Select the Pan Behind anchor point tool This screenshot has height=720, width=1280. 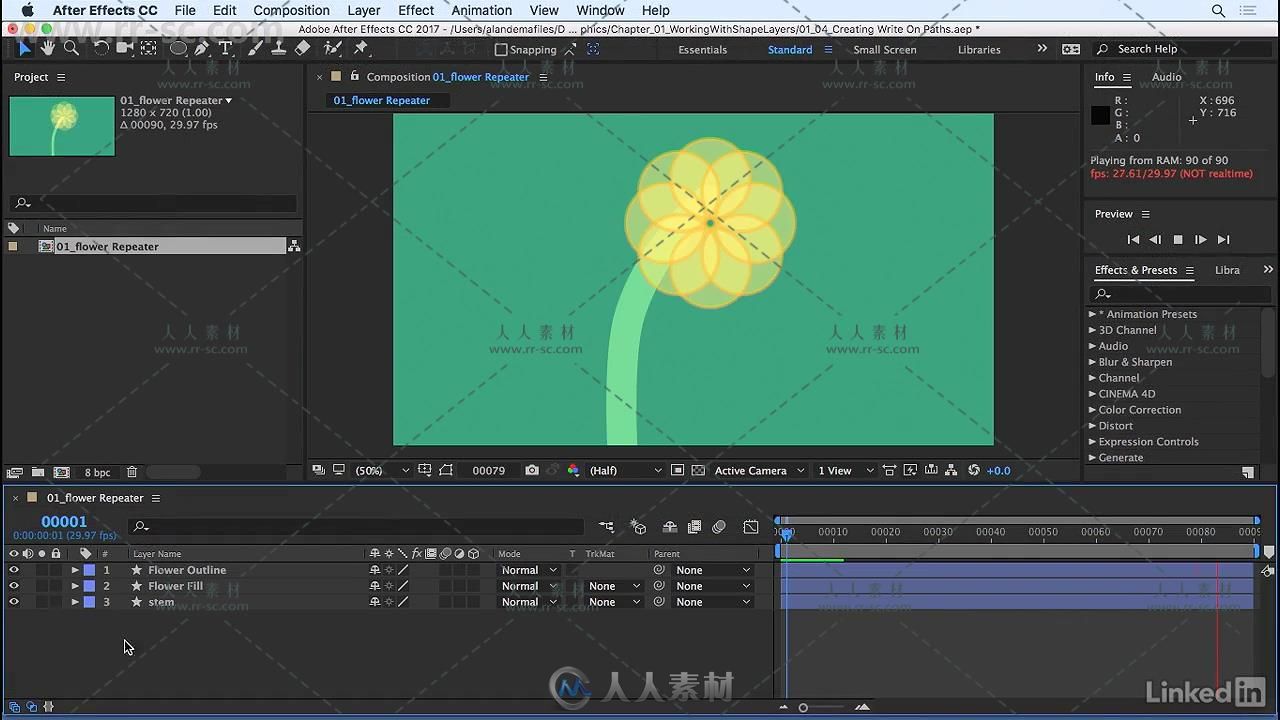coord(148,48)
